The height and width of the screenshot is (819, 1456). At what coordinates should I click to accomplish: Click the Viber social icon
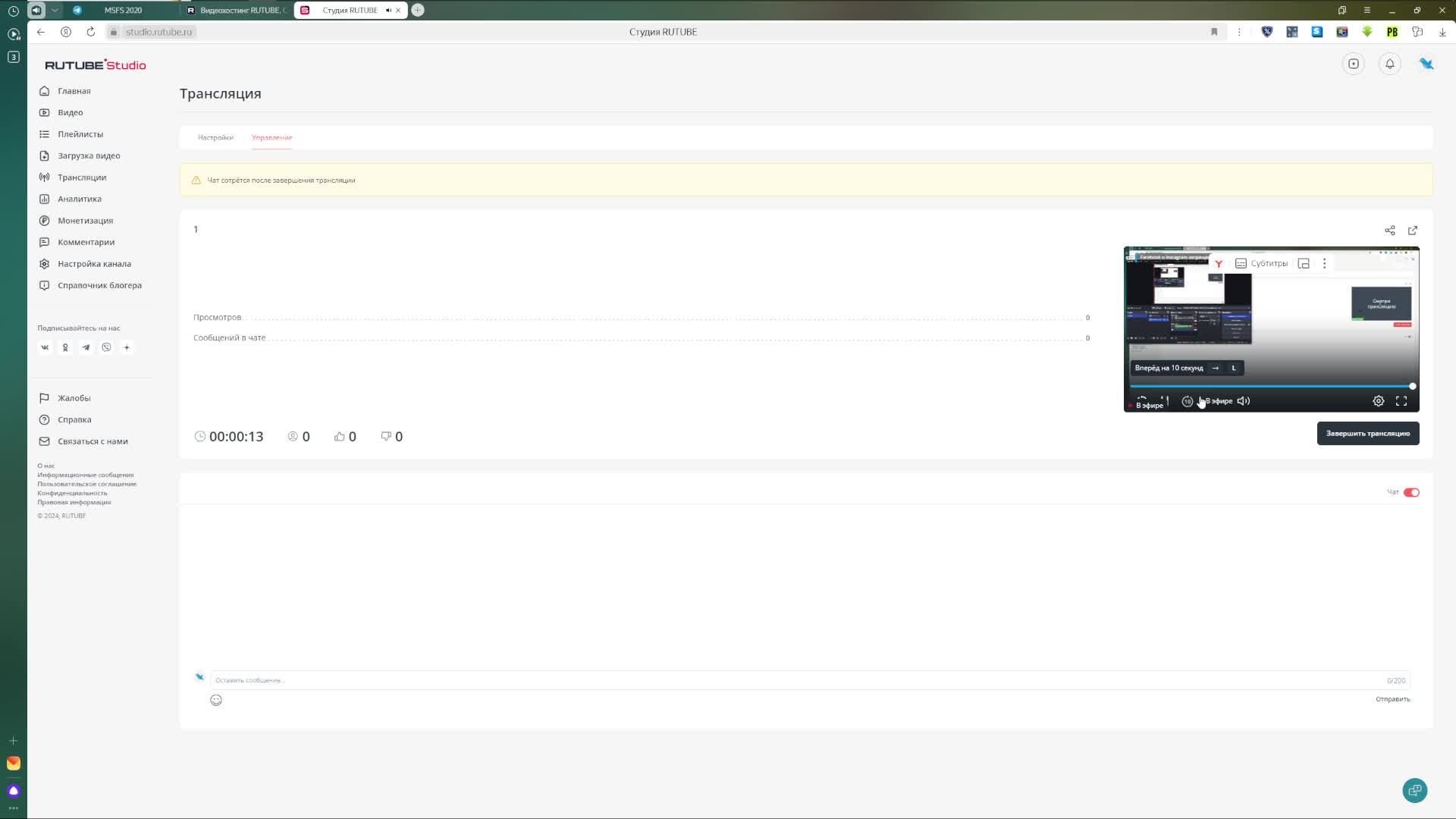tap(106, 347)
